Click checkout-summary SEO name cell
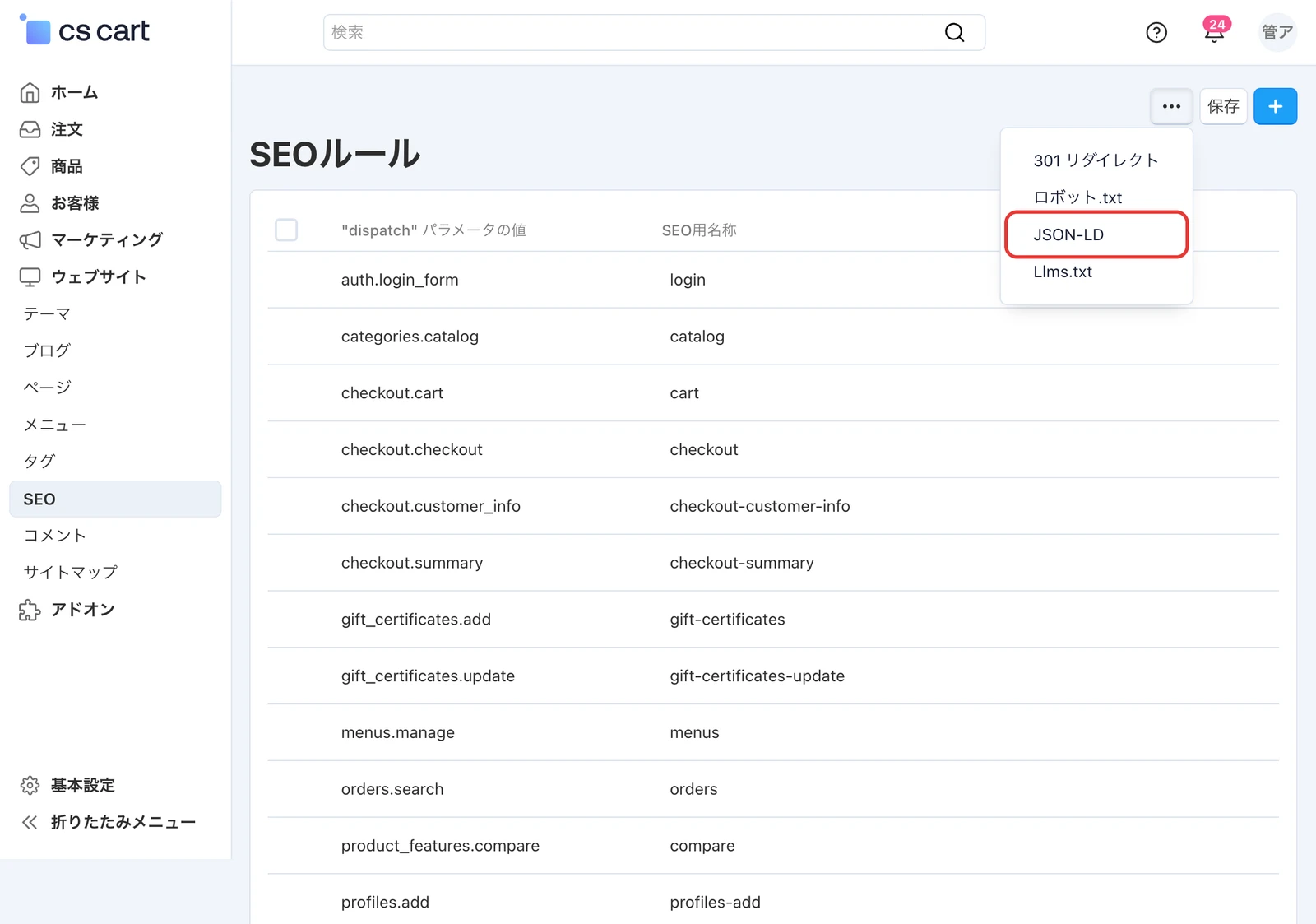Viewport: 1316px width, 924px height. (x=742, y=563)
